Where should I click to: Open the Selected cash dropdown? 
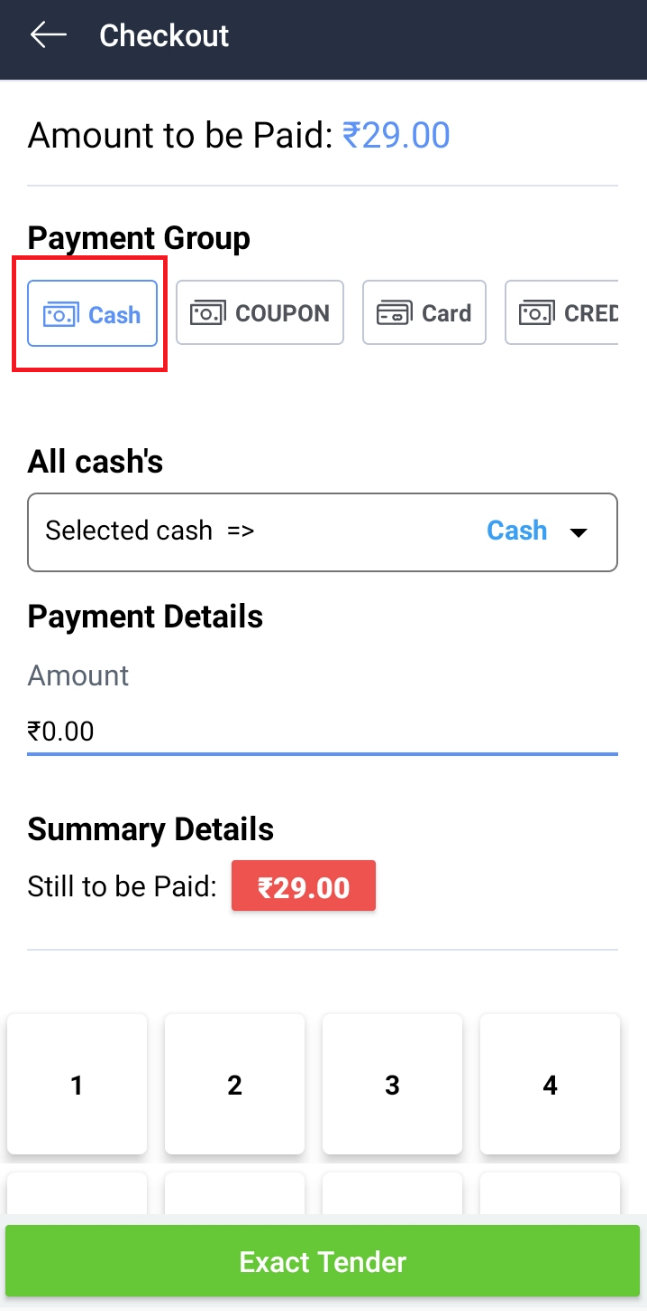pos(322,531)
